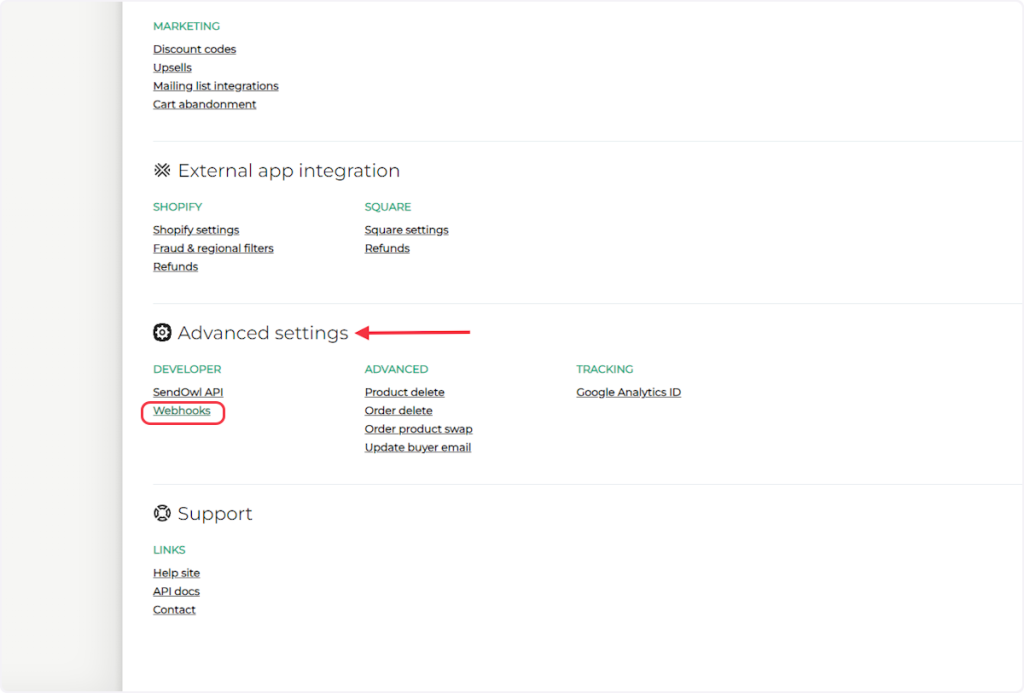Viewport: 1024px width, 693px height.
Task: Open Discount codes settings
Action: [x=194, y=49]
